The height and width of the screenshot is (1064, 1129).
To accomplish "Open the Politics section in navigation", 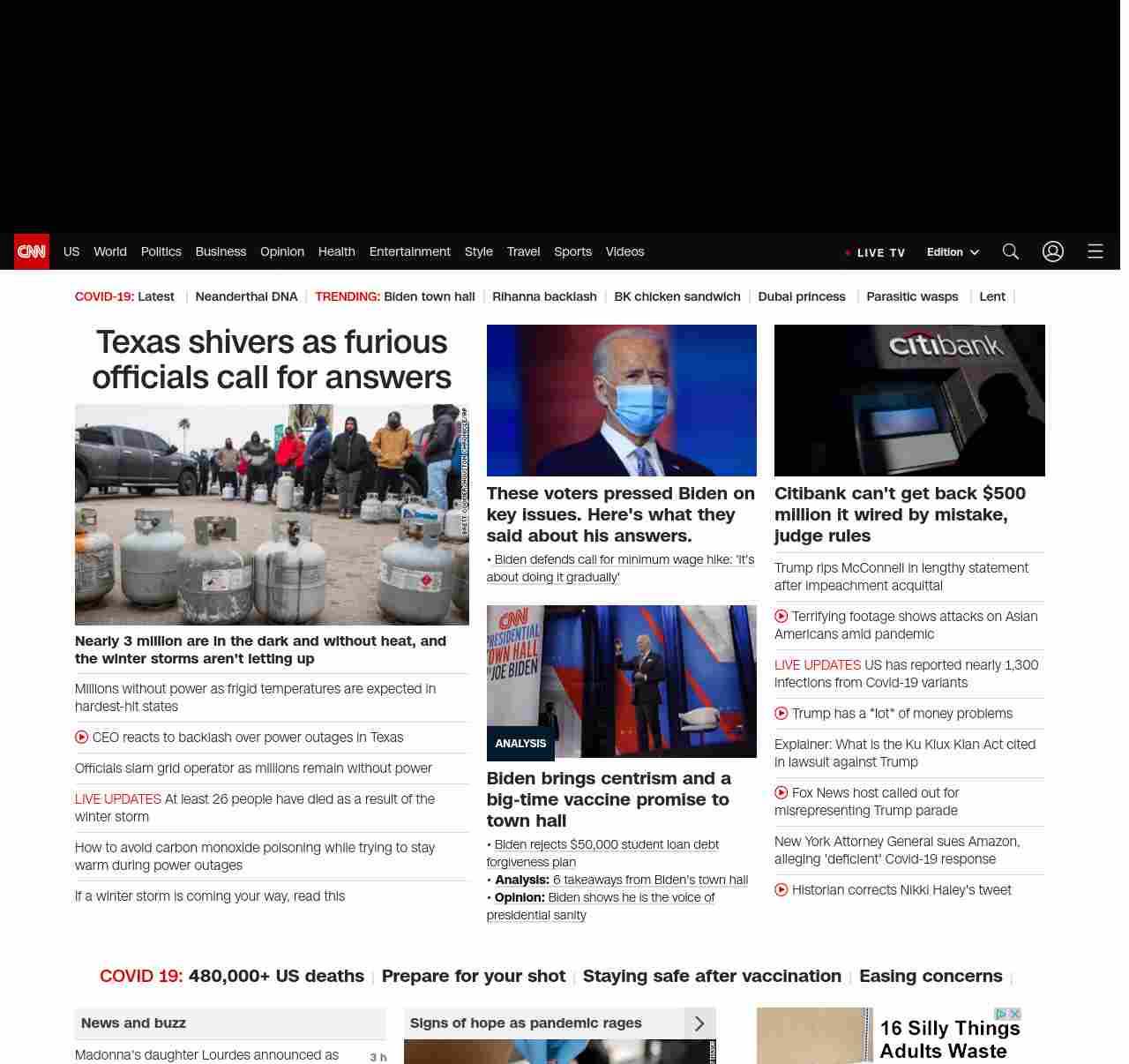I will (161, 251).
